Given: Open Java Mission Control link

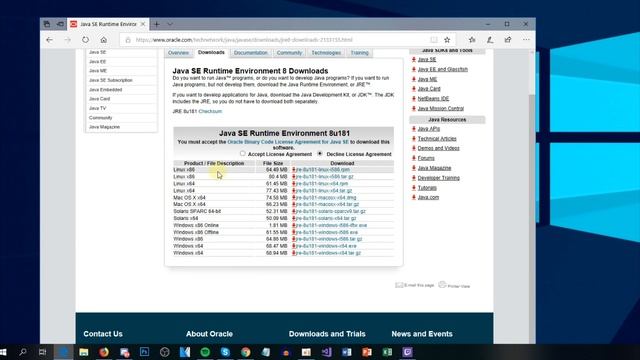Looking at the screenshot, I should [440, 108].
